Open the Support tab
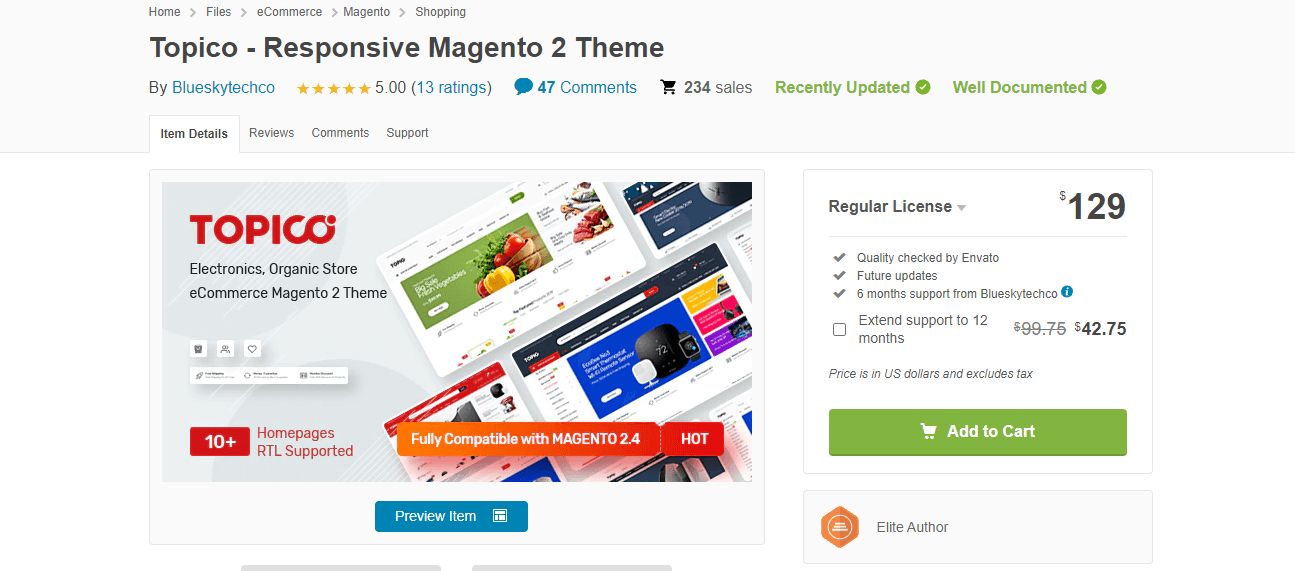The width and height of the screenshot is (1295, 571). click(407, 133)
